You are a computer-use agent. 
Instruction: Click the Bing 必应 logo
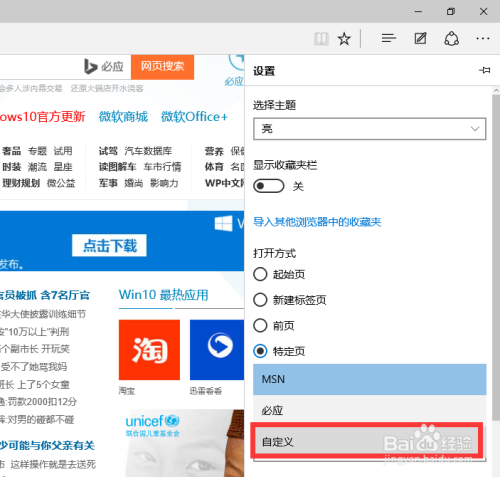104,66
